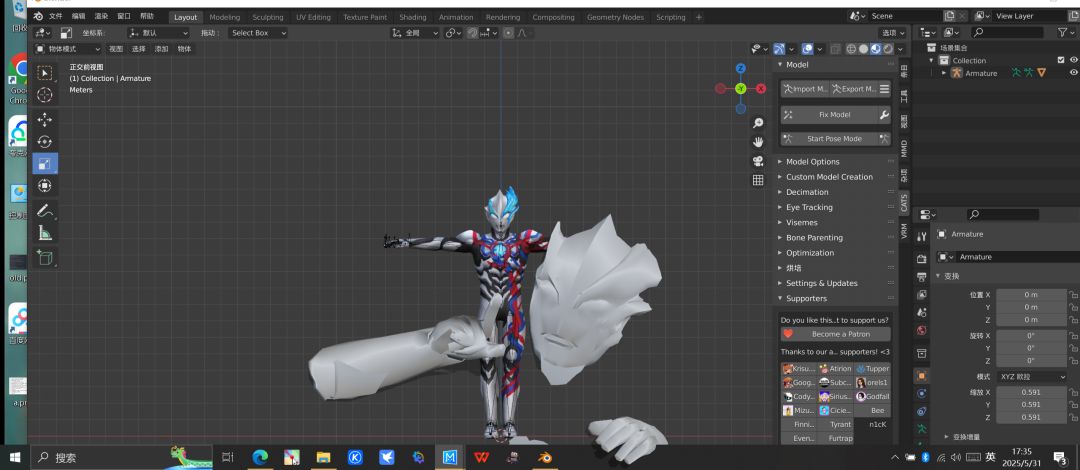Open the World properties tab
Screen dimensions: 1080x470
(922, 330)
